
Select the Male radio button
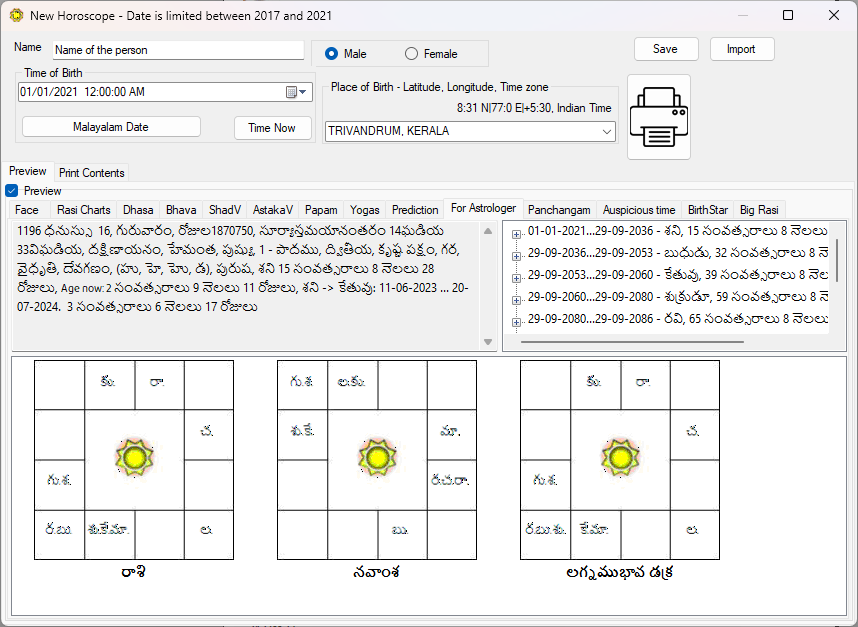[x=331, y=54]
